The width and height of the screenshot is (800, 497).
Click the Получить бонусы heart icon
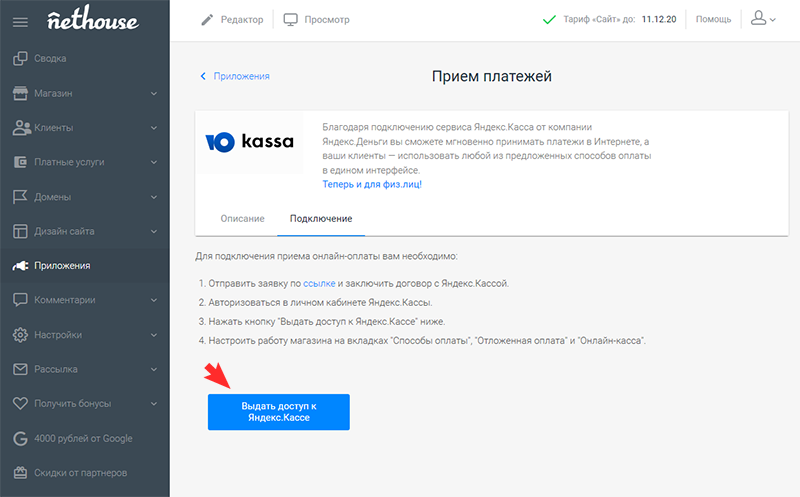(x=20, y=404)
